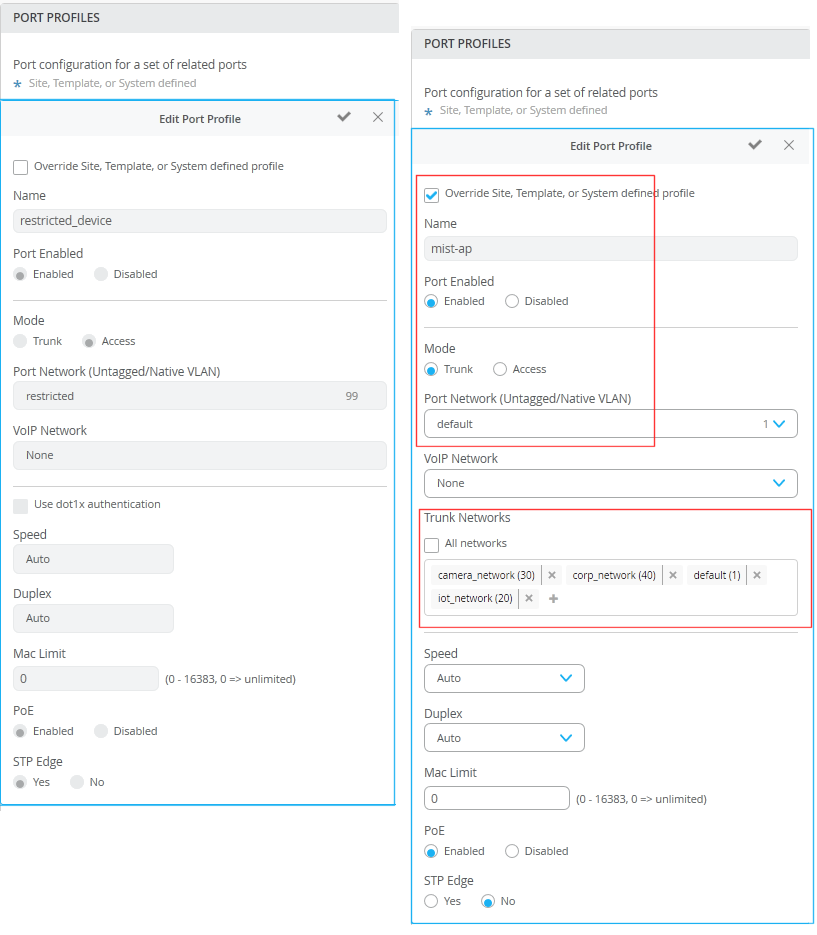Open the Speed Auto dropdown for mist-ap
817x935 pixels.
click(504, 678)
